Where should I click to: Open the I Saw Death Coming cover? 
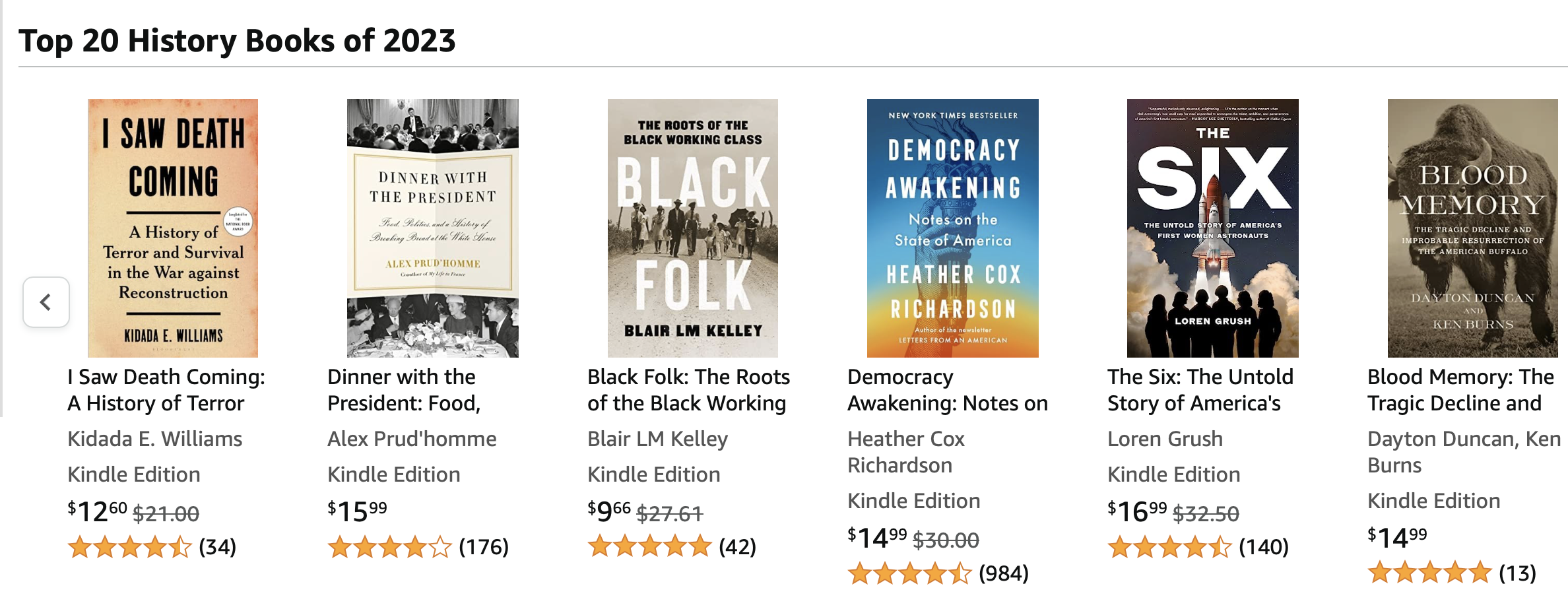[x=173, y=228]
